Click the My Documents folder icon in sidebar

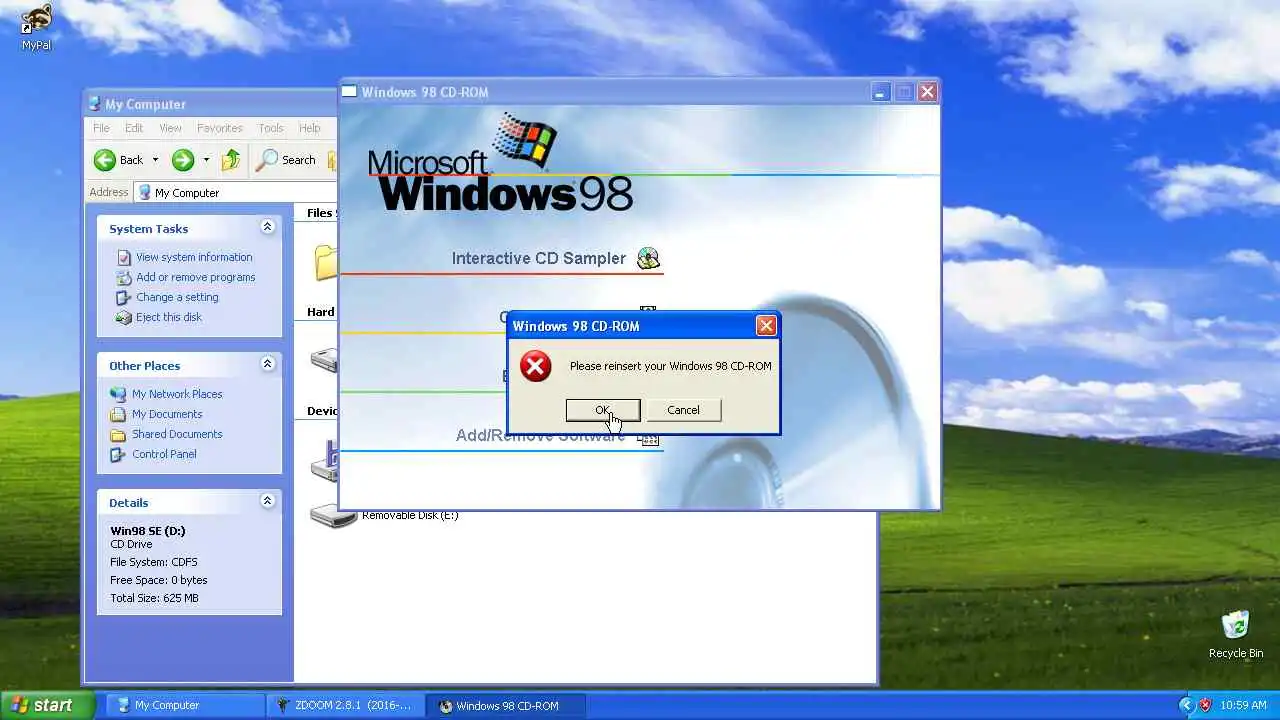coord(118,414)
